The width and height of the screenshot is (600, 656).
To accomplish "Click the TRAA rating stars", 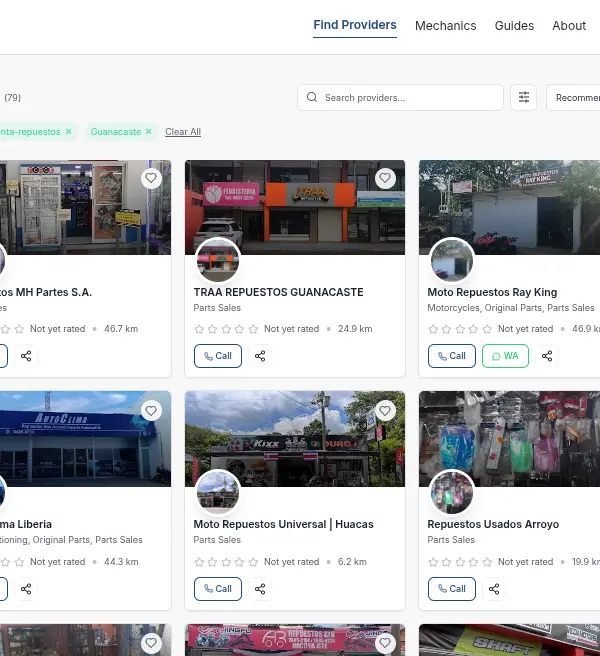I will (x=226, y=329).
